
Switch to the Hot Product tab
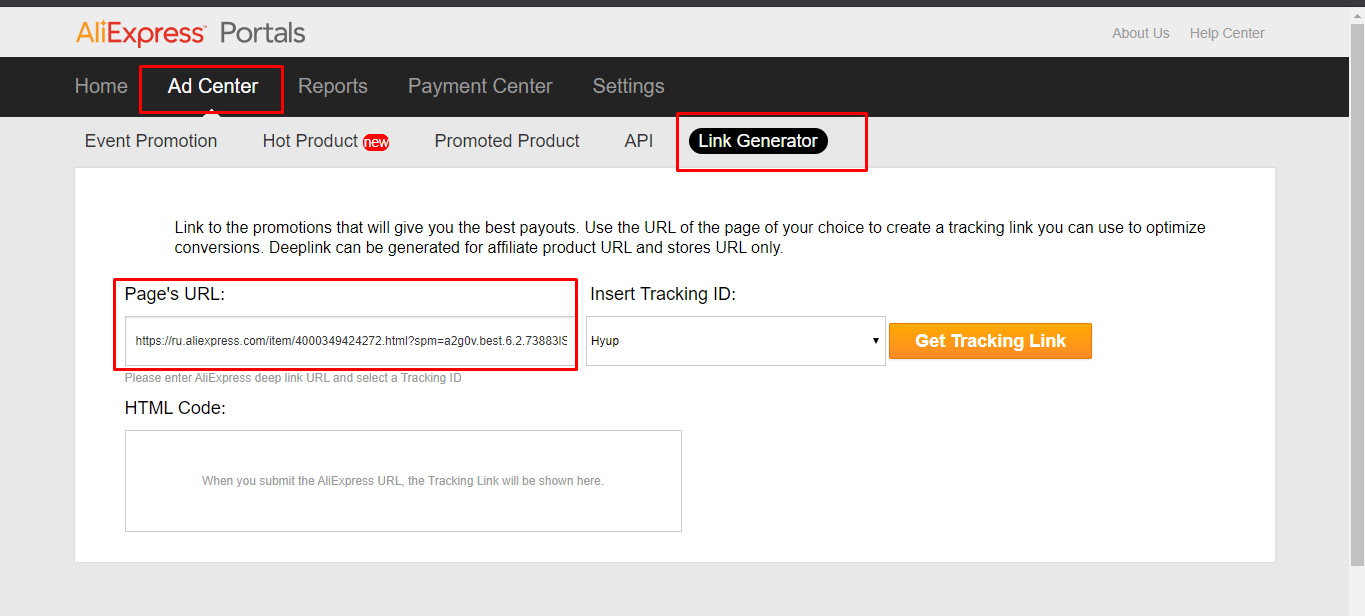pos(310,141)
